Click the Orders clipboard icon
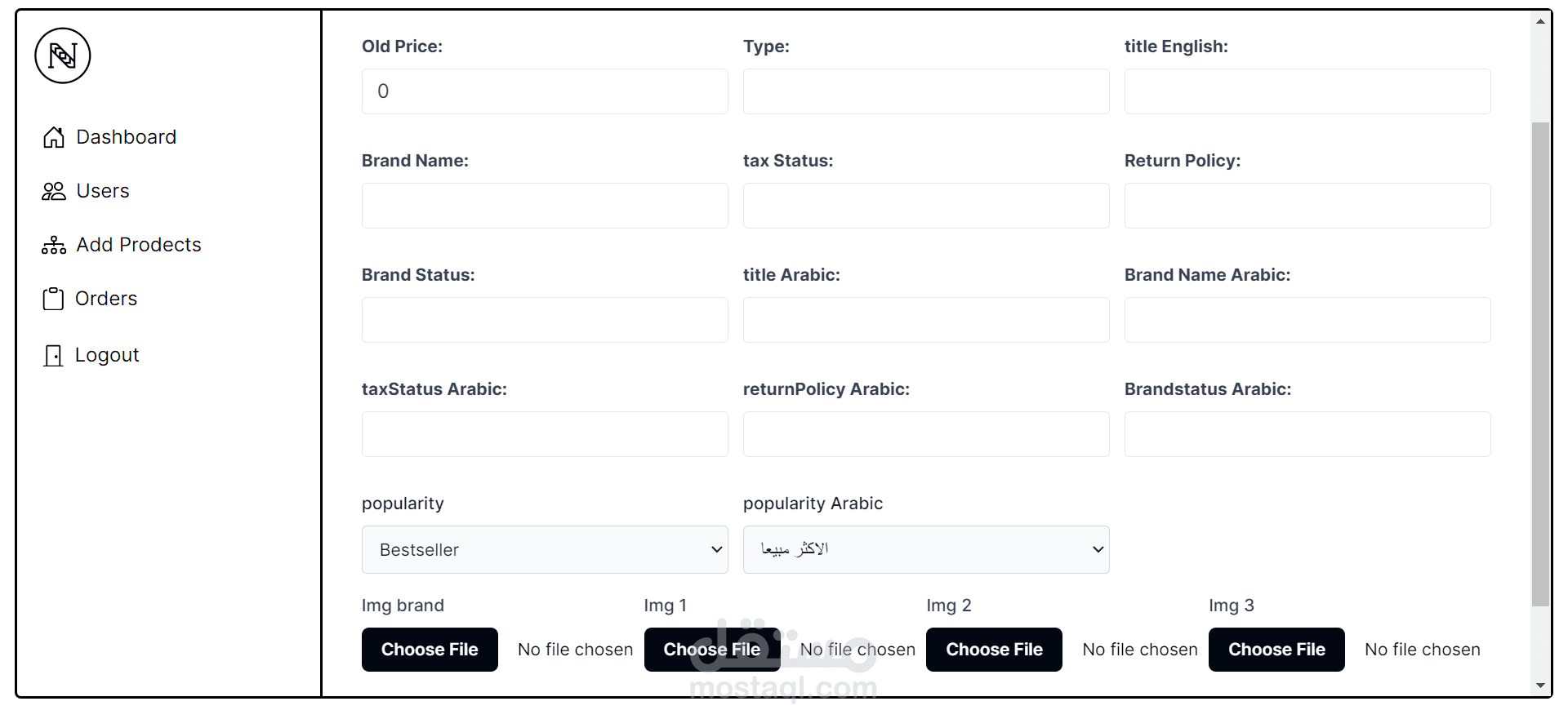Image resolution: width=1568 pixels, height=719 pixels. [x=53, y=299]
